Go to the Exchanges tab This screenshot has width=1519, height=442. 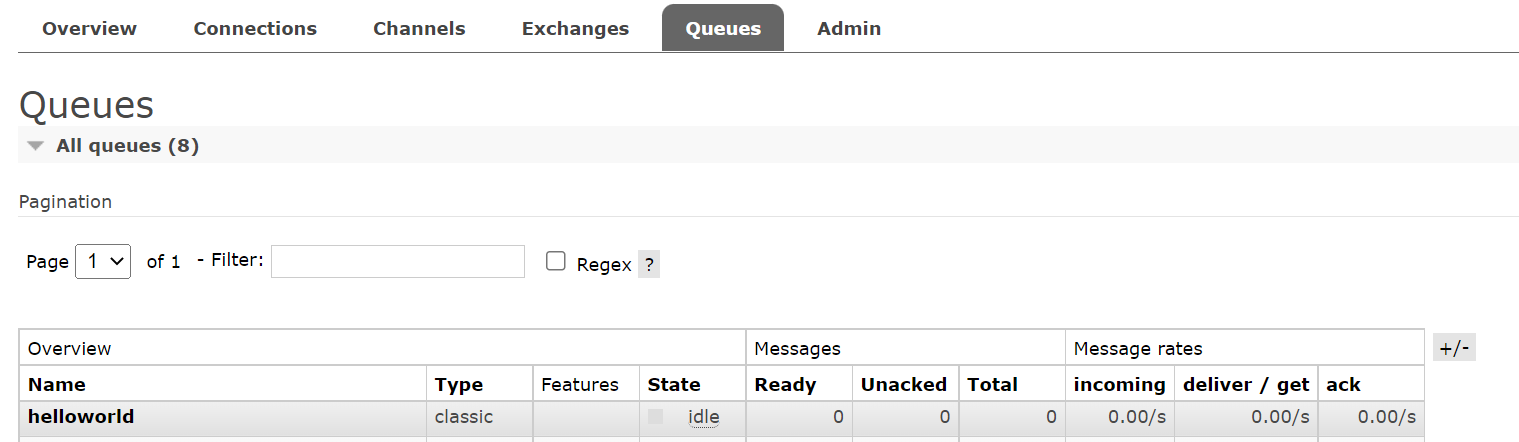coord(575,28)
